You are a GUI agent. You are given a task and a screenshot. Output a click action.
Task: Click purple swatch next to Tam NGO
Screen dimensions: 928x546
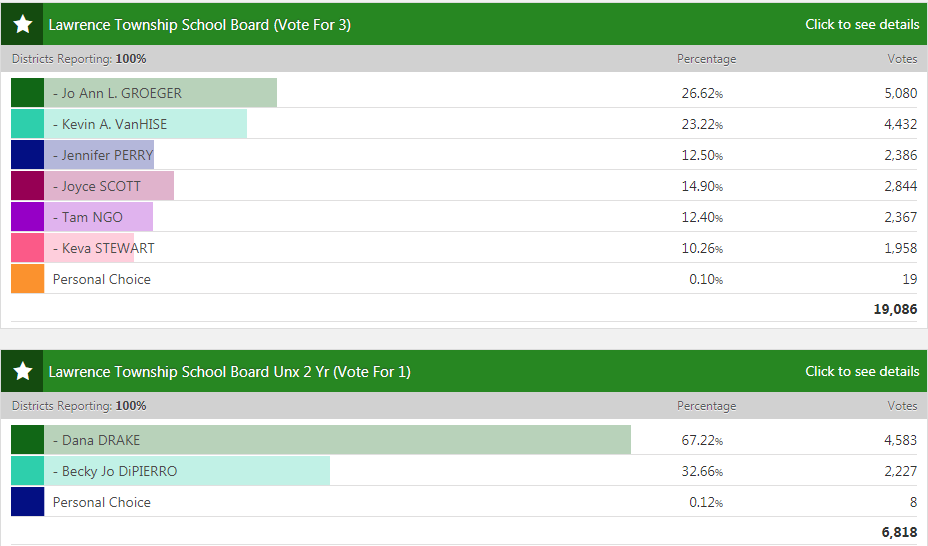(x=27, y=217)
